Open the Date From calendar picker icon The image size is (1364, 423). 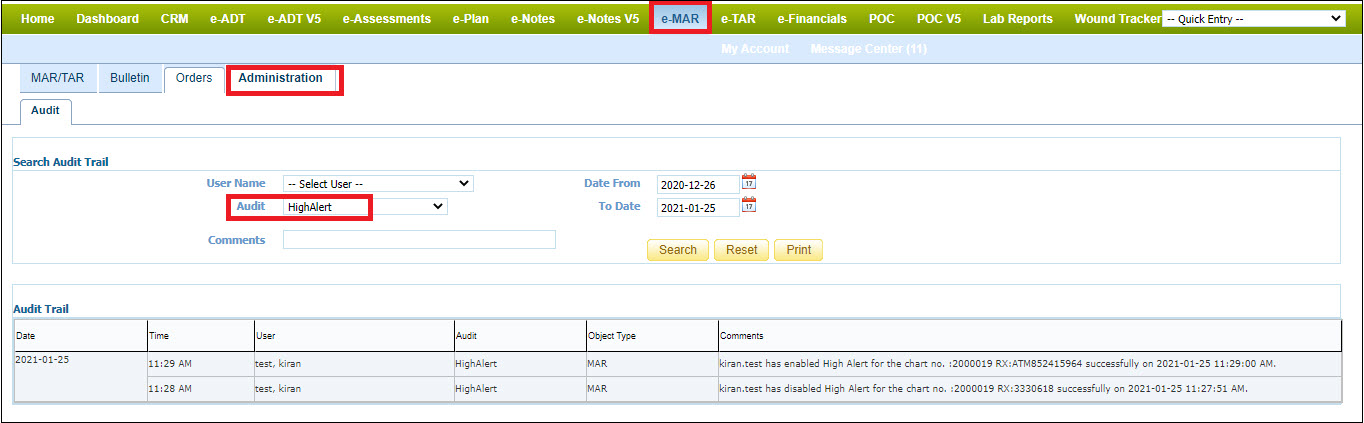(x=749, y=183)
